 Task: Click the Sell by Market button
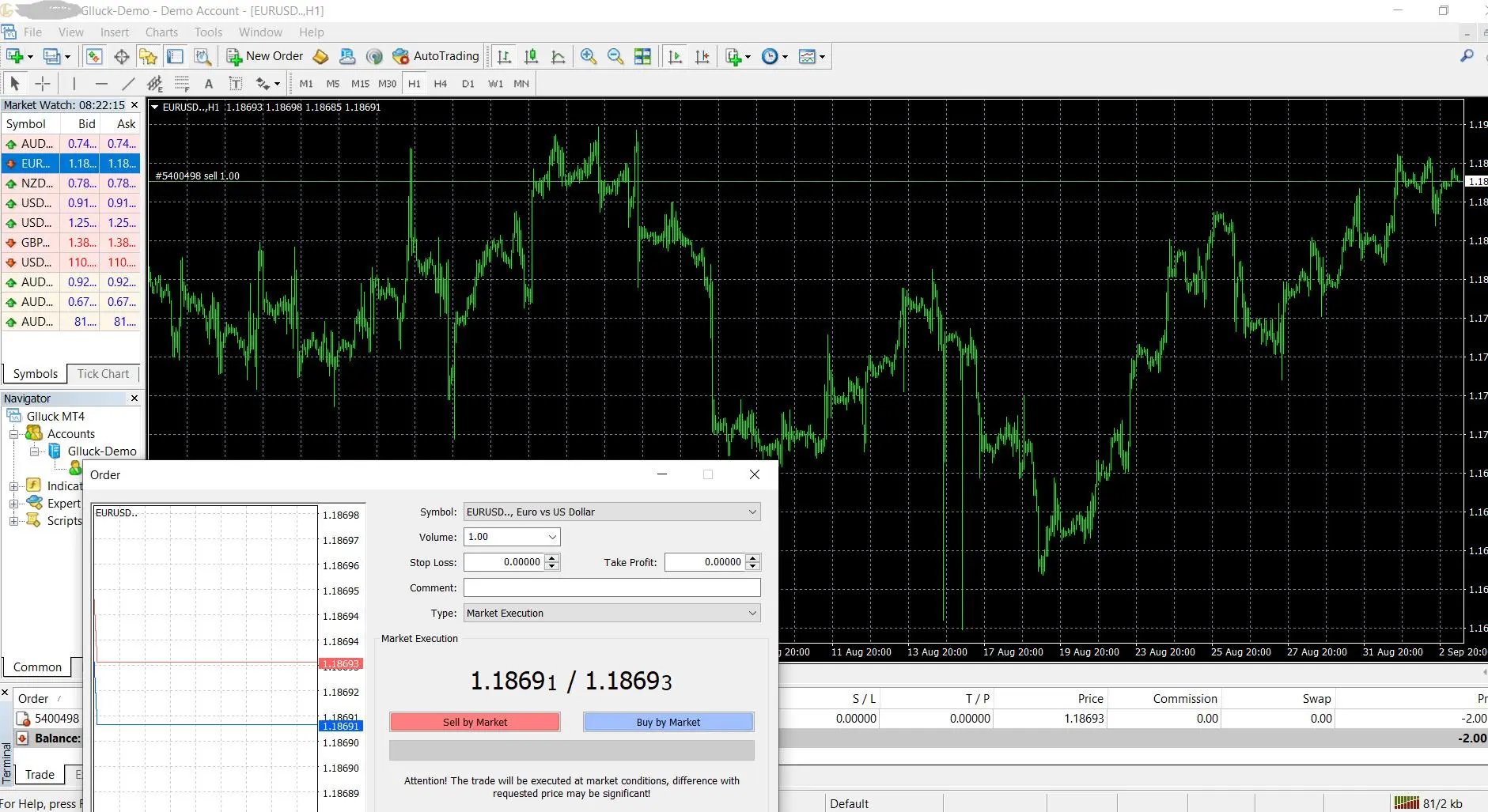[x=475, y=722]
